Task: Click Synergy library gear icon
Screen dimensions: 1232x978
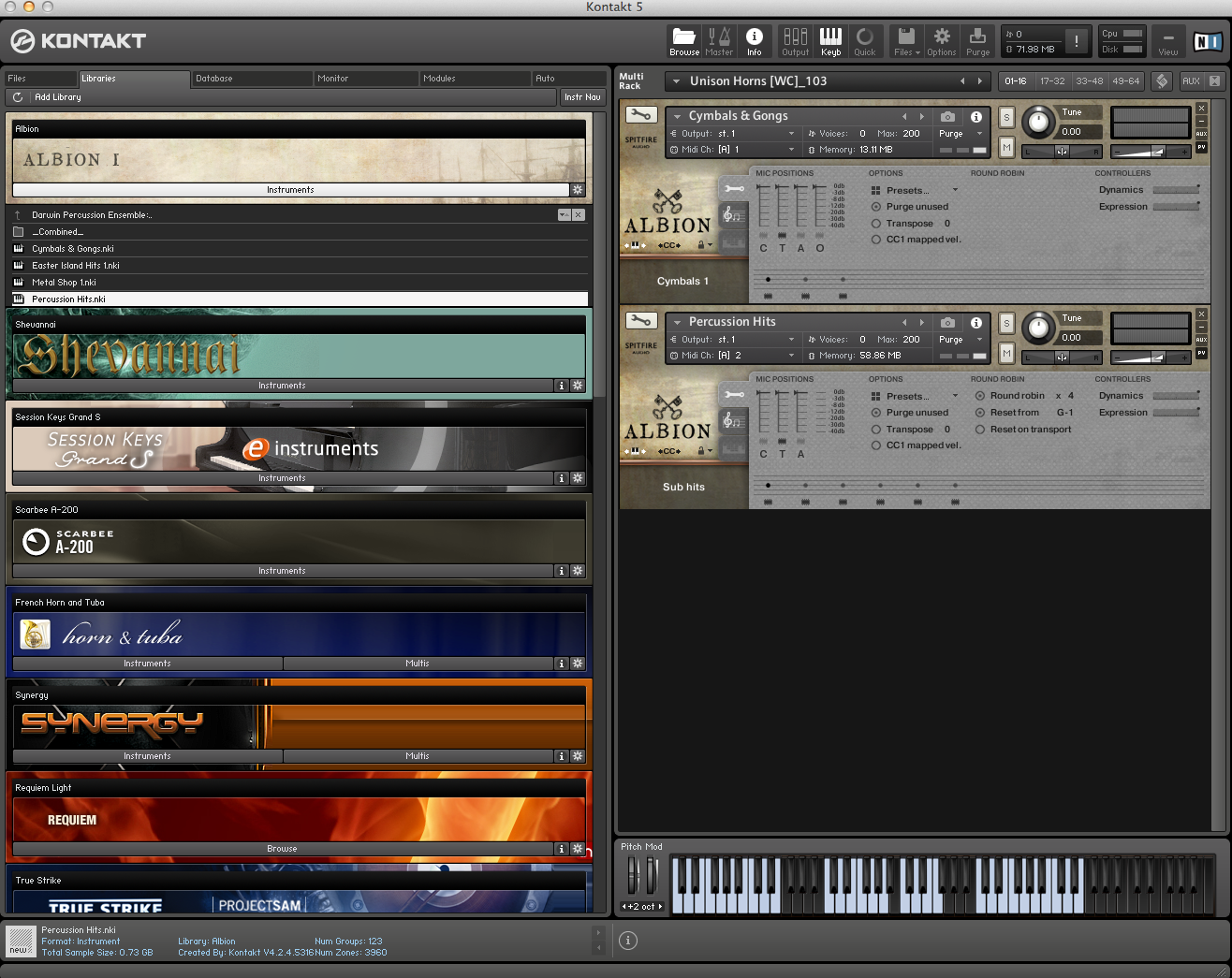Action: (578, 756)
